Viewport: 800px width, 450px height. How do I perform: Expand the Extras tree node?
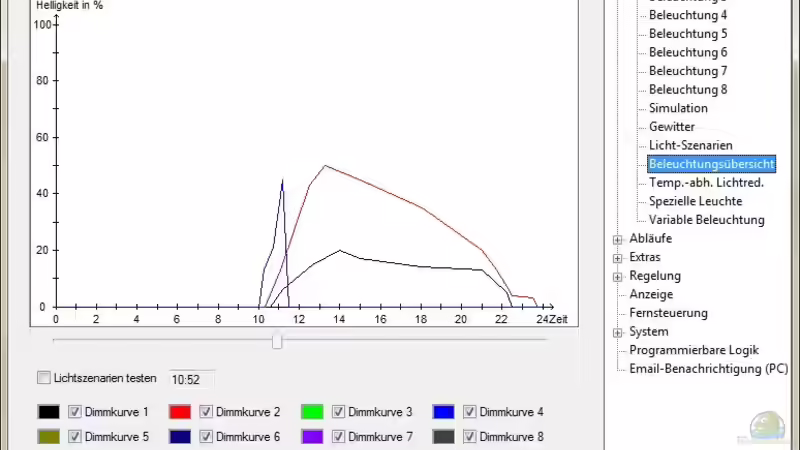pyautogui.click(x=618, y=258)
